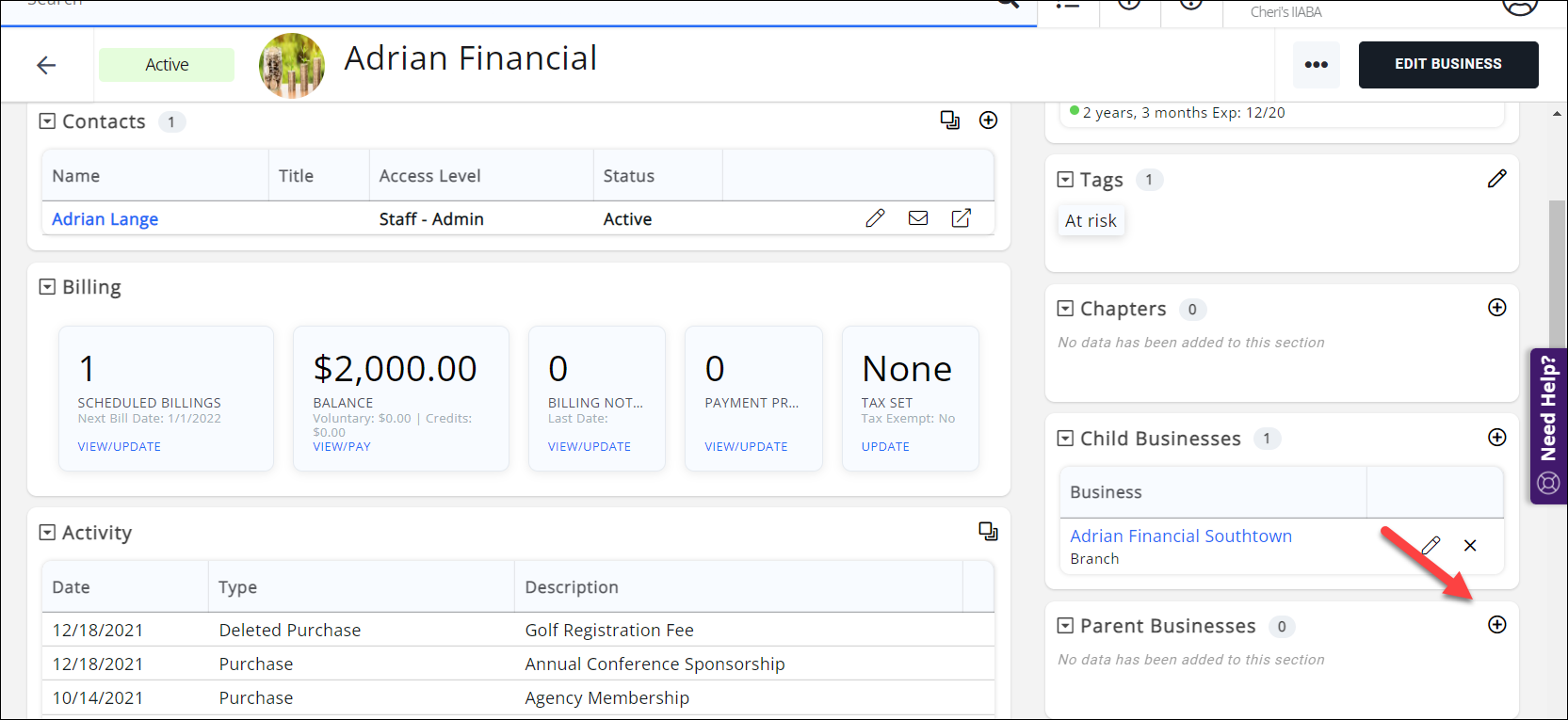Viewport: 1568px width, 720px height.
Task: Add a Chapter using plus icon
Action: tap(1496, 308)
